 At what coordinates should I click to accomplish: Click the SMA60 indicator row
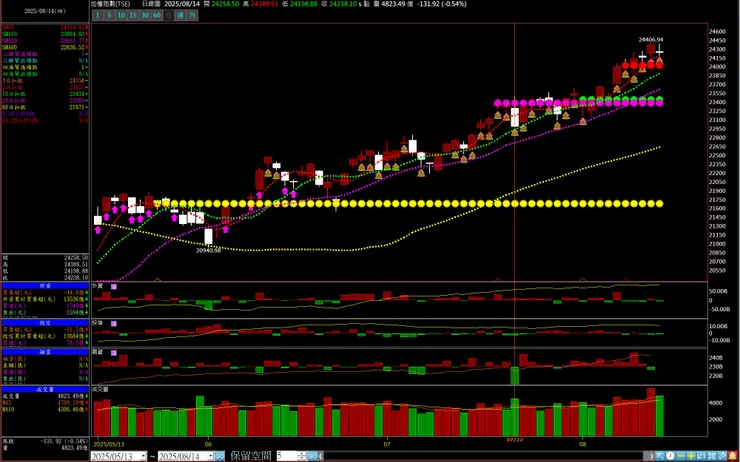(x=45, y=48)
